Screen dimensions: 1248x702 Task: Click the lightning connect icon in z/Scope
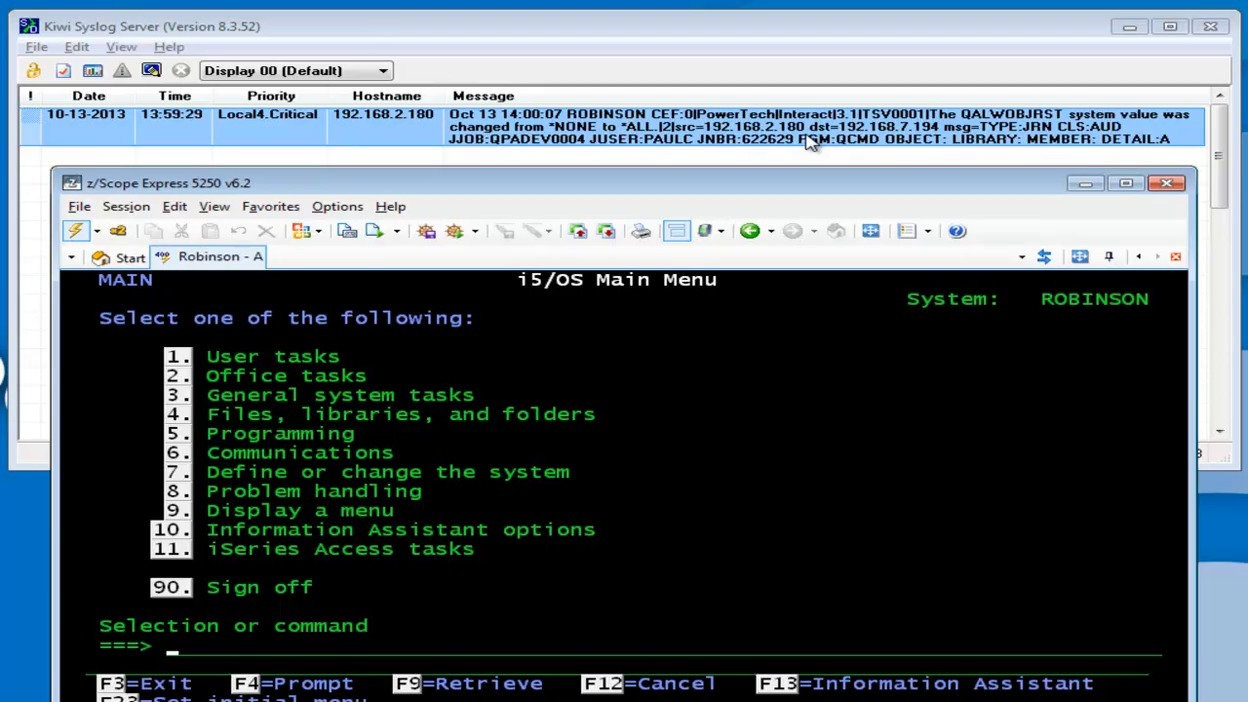tap(76, 230)
